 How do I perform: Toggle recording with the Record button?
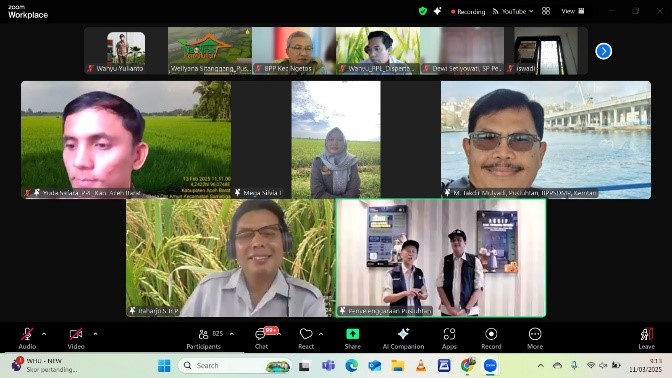(x=491, y=338)
